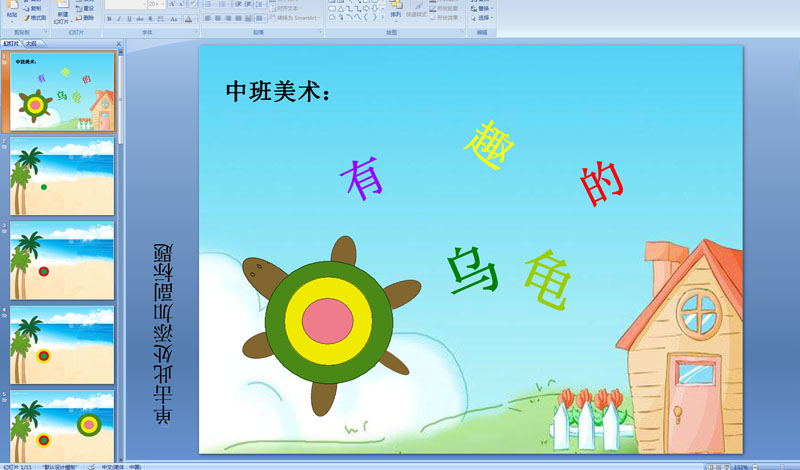The width and height of the screenshot is (800, 470).
Task: Click the Copy (复制) button
Action: tap(32, 8)
